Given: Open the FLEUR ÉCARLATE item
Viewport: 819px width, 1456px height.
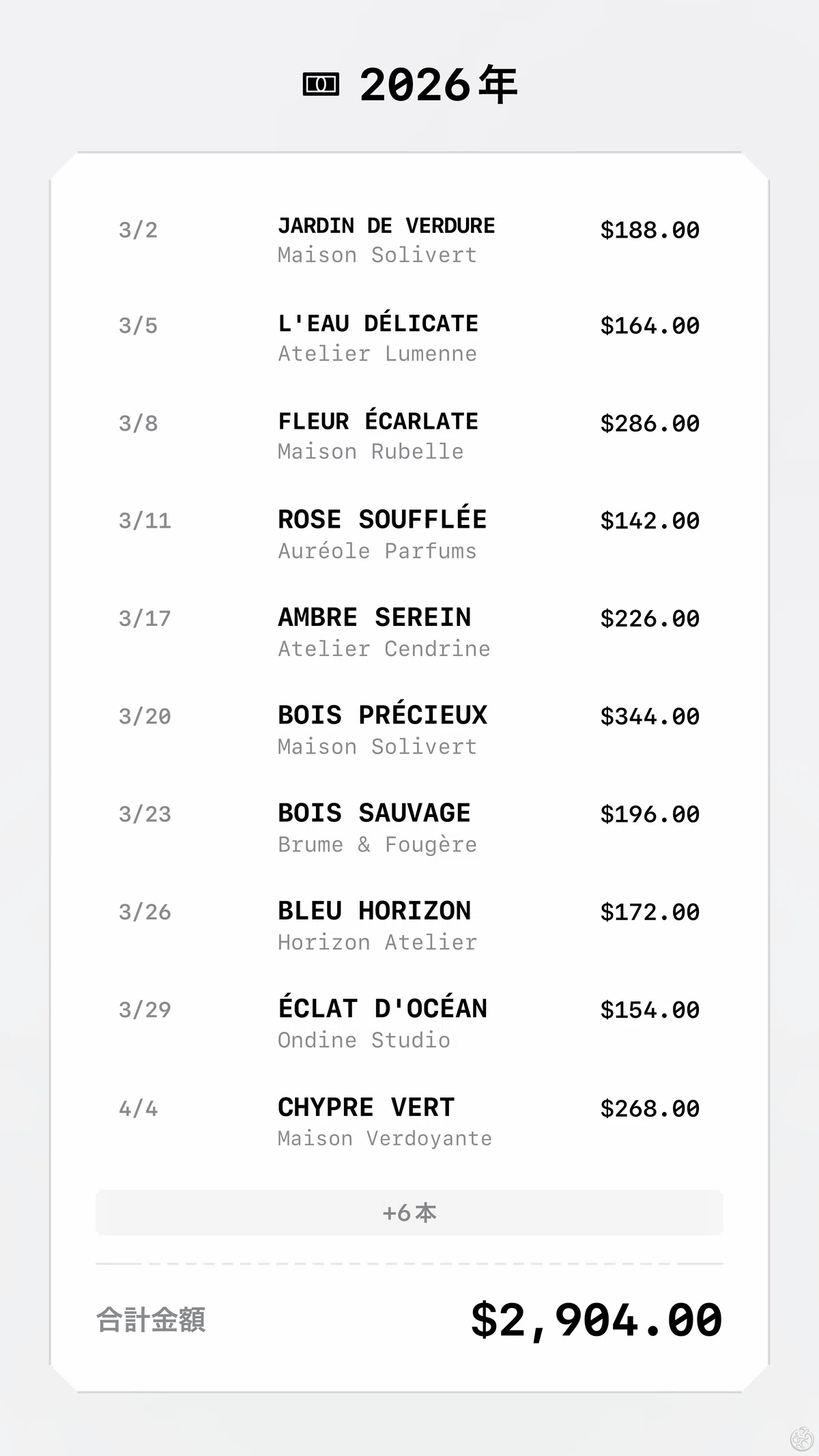Looking at the screenshot, I should [409, 436].
